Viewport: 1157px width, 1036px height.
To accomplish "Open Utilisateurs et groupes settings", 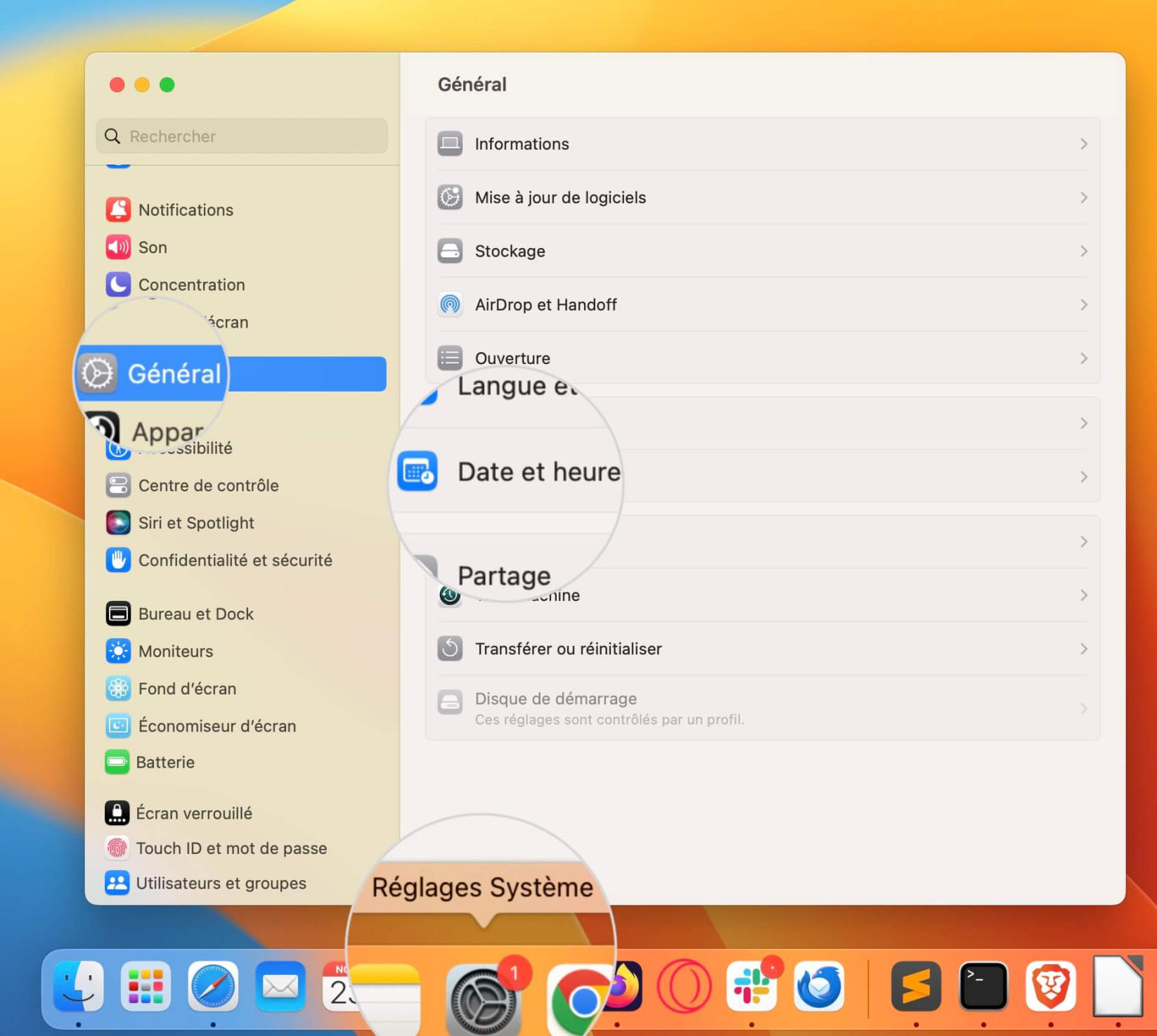I will [206, 883].
